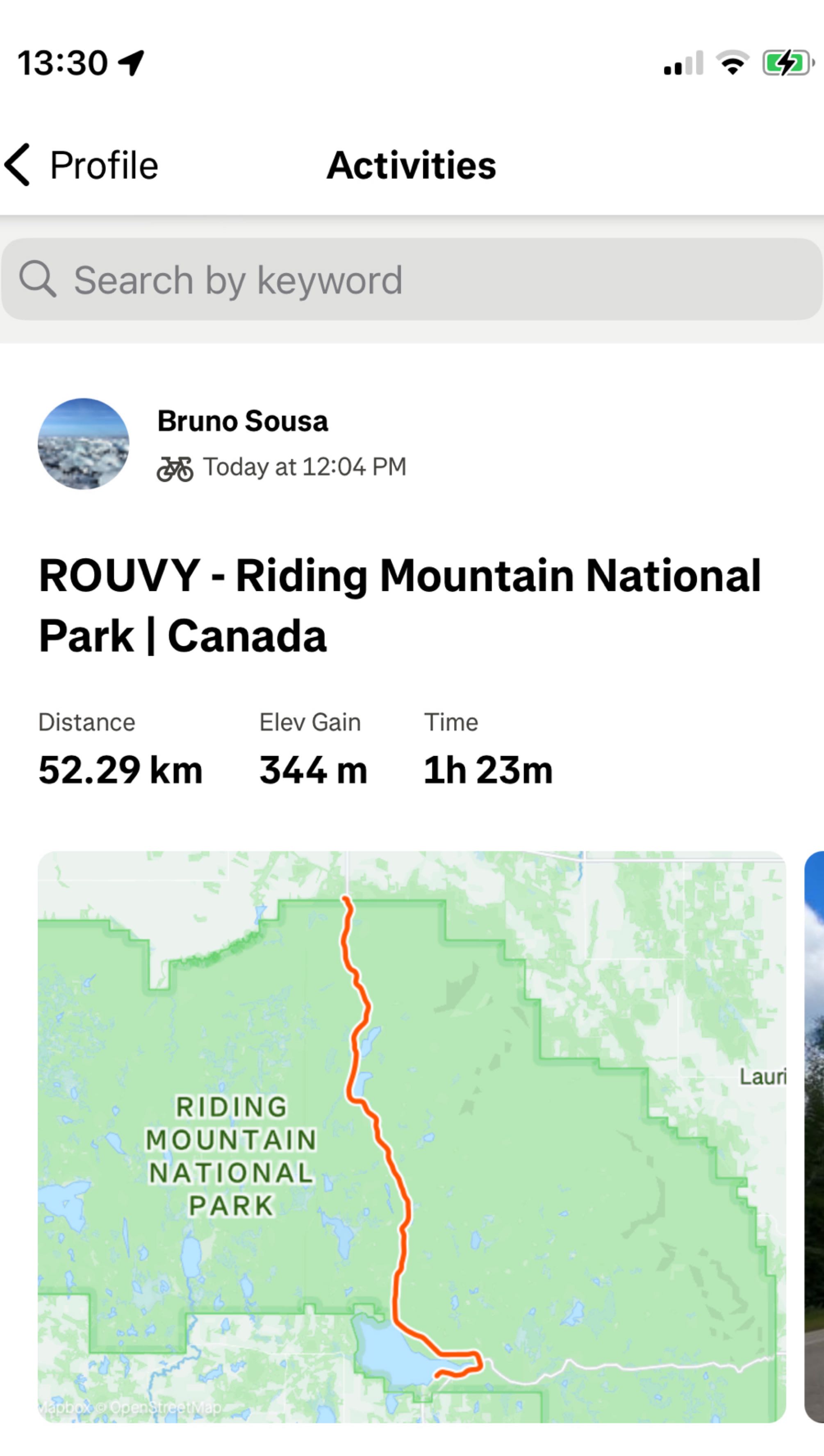Image resolution: width=824 pixels, height=1456 pixels.
Task: Click the cycling activity type icon
Action: pyautogui.click(x=175, y=469)
